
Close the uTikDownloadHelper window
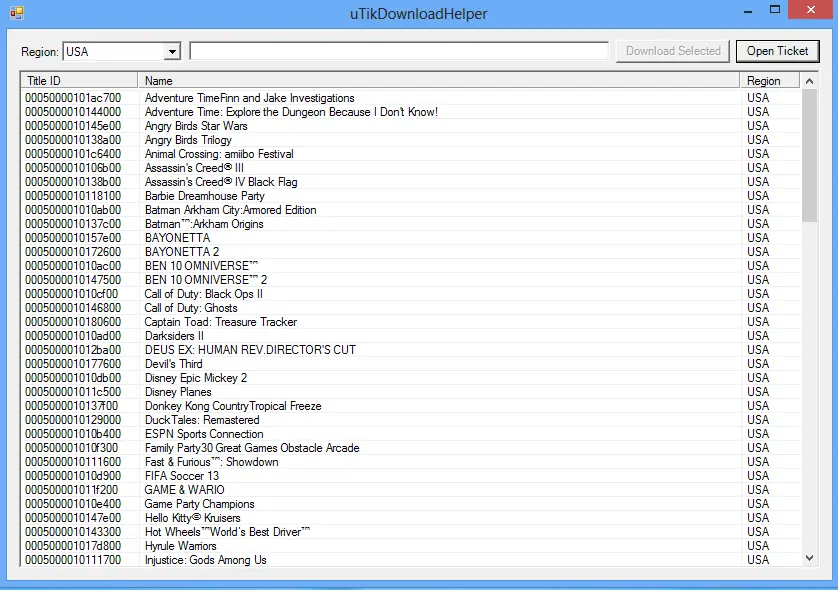tap(811, 10)
